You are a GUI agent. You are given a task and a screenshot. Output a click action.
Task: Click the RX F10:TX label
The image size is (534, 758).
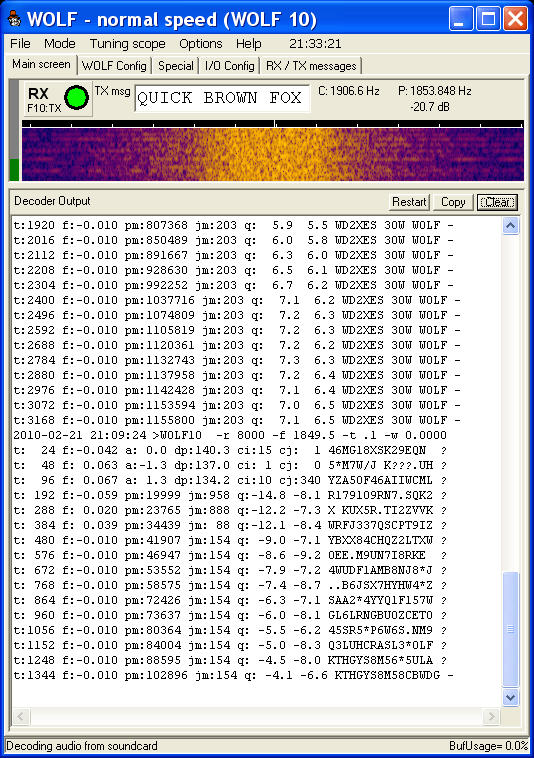[43, 100]
